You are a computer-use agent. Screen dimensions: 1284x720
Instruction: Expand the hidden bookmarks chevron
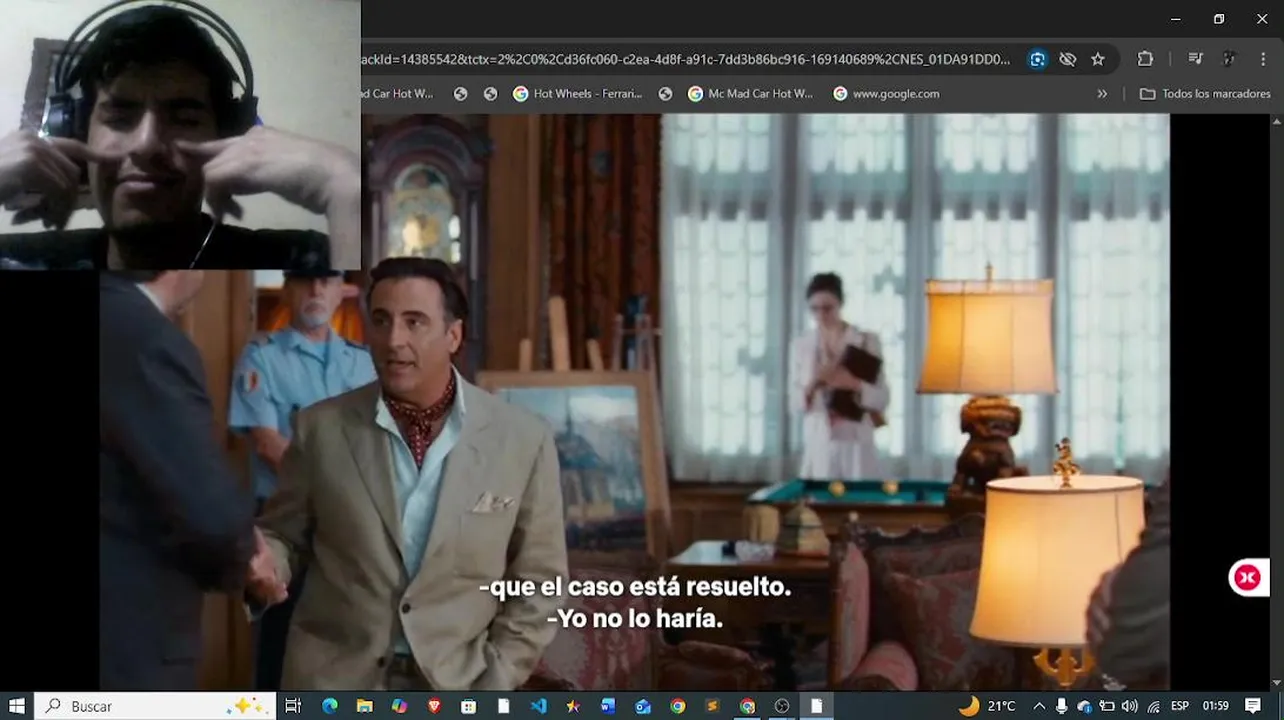(1102, 94)
